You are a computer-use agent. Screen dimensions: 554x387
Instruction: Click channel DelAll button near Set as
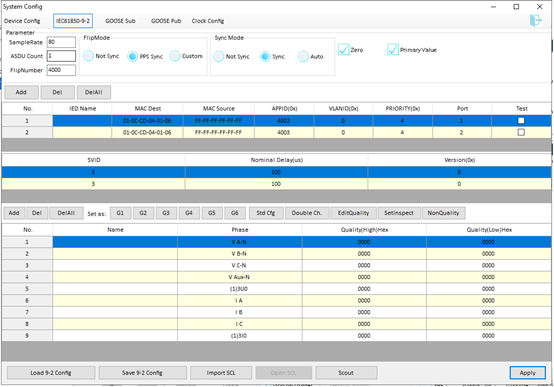66,213
